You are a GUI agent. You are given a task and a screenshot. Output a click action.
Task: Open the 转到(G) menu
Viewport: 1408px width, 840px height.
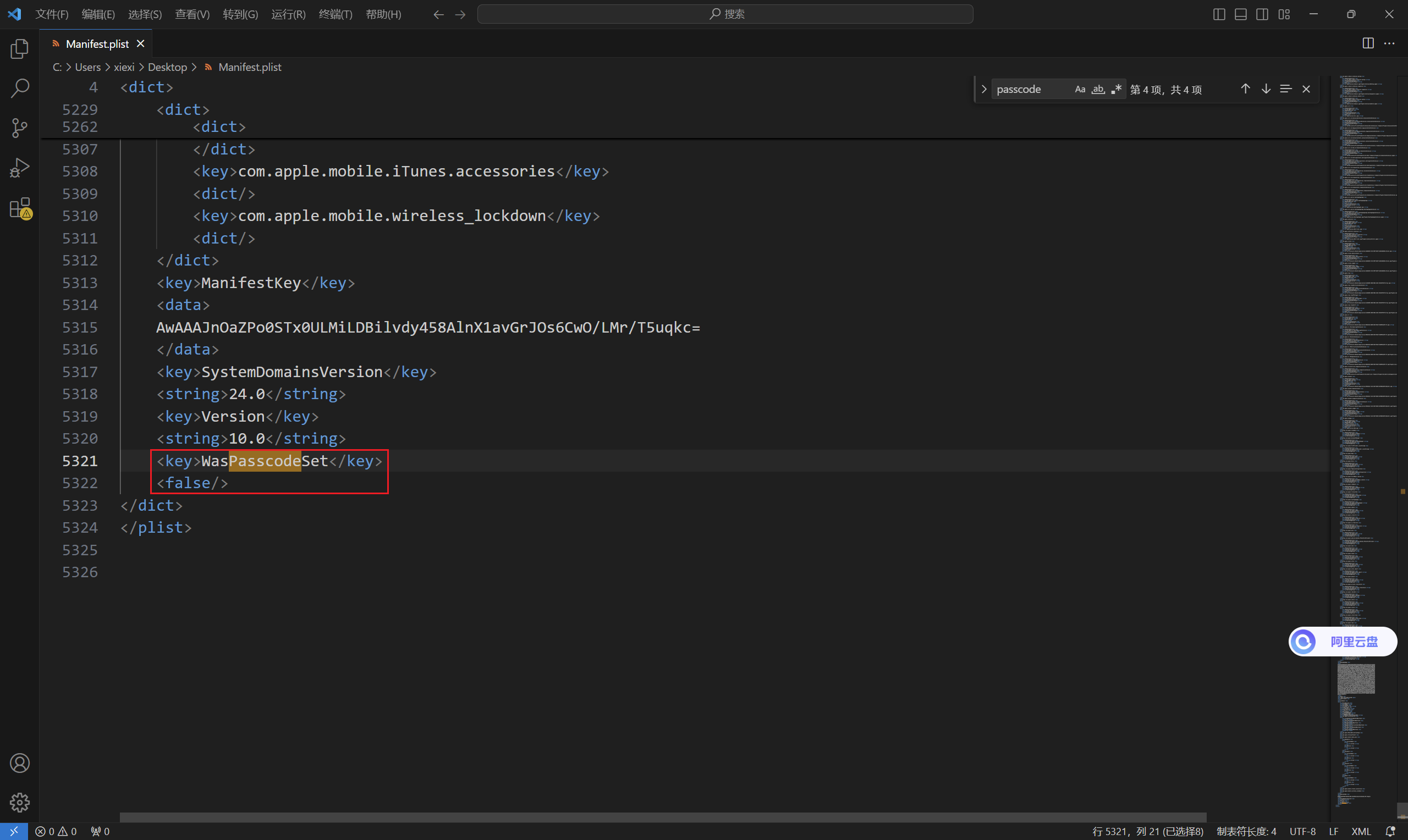click(240, 14)
